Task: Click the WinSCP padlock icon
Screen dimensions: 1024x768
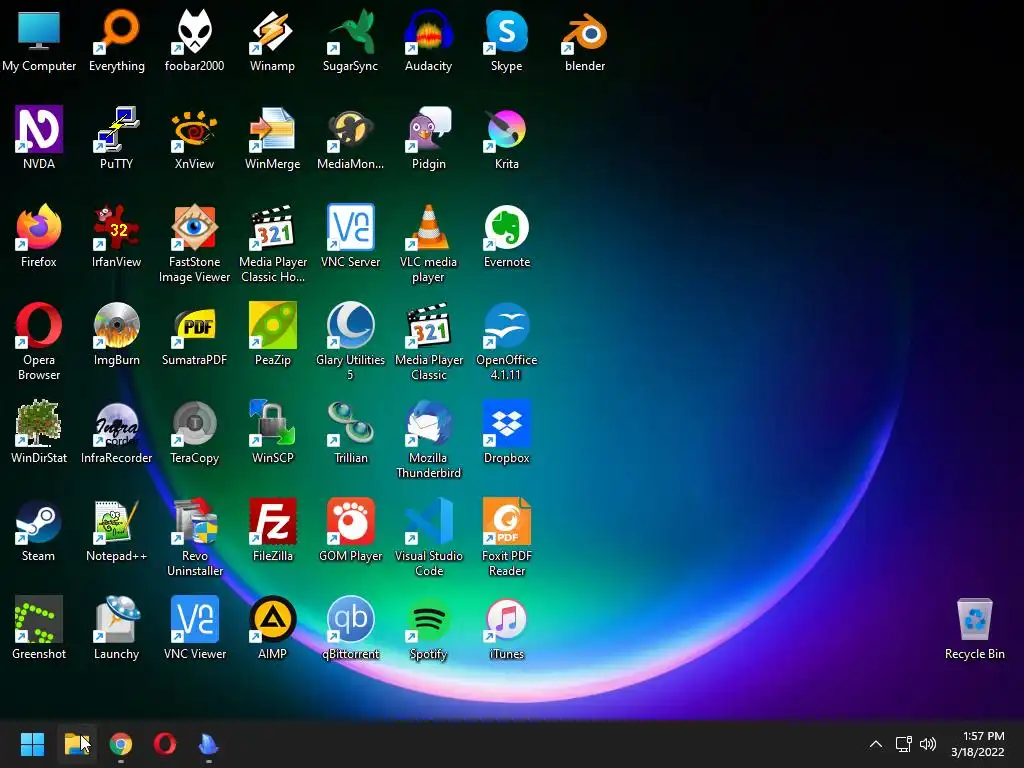Action: click(272, 423)
